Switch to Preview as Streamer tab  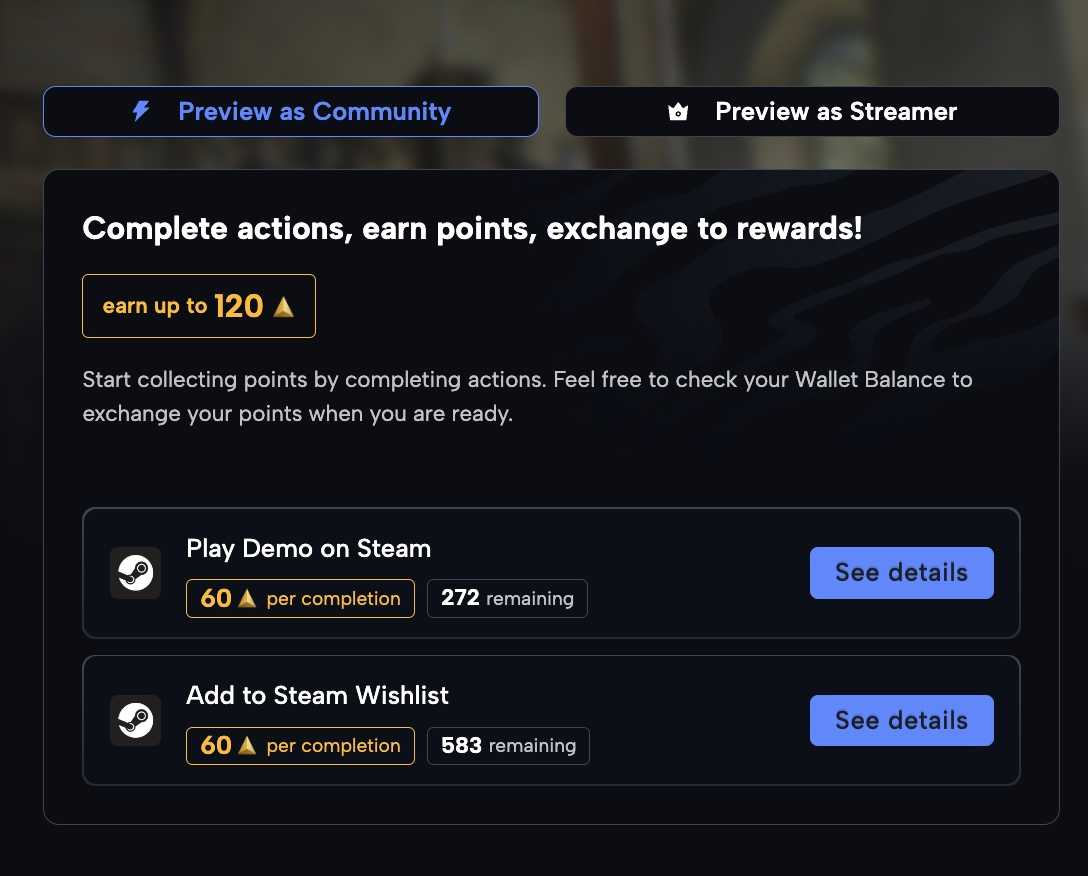(812, 111)
